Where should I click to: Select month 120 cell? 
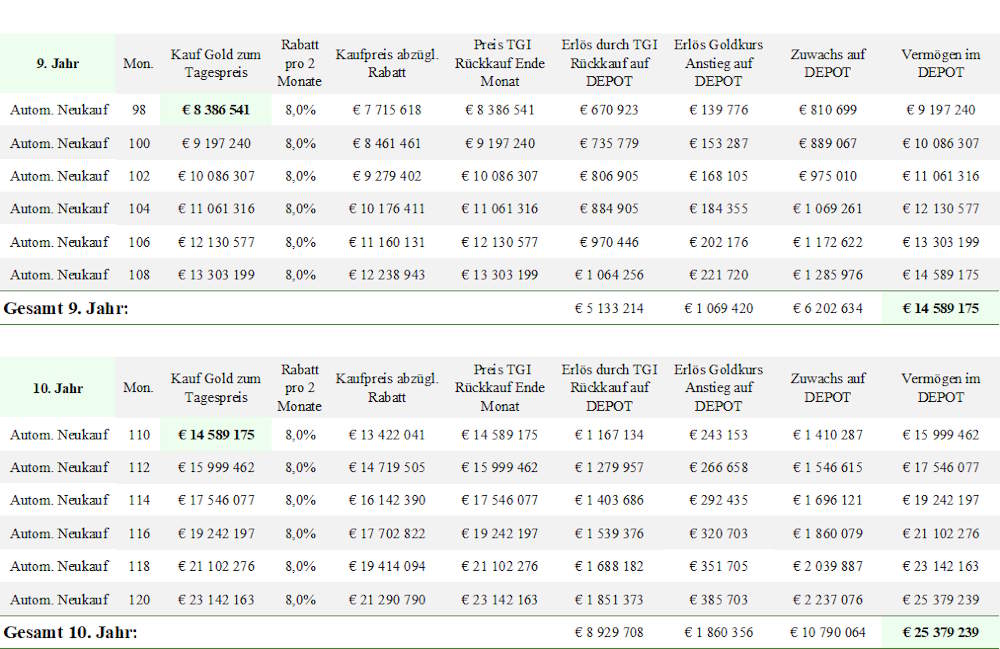pos(138,599)
